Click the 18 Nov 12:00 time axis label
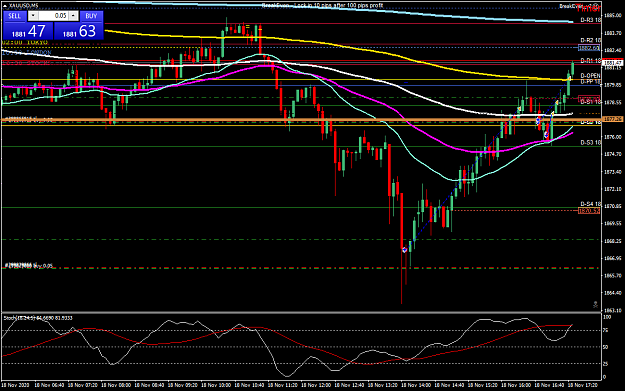 pyautogui.click(x=316, y=385)
